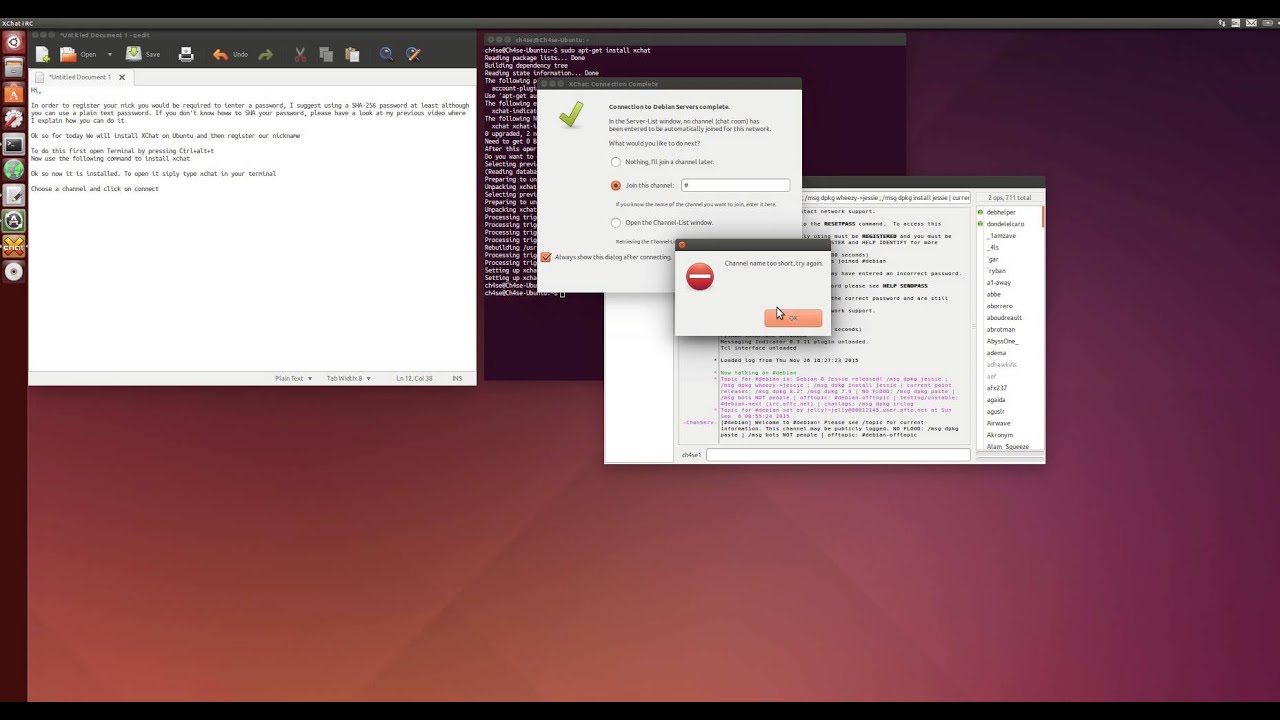Select Airwave in the user list
This screenshot has height=720, width=1280.
(x=998, y=423)
